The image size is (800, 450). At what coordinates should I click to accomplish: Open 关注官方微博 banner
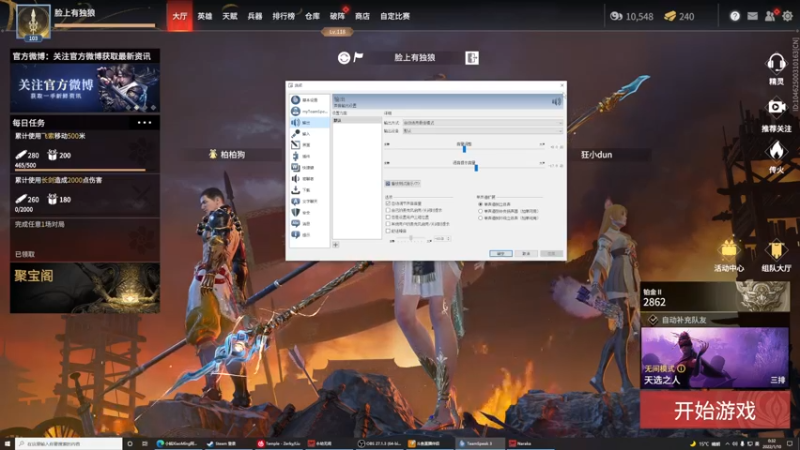coord(85,88)
